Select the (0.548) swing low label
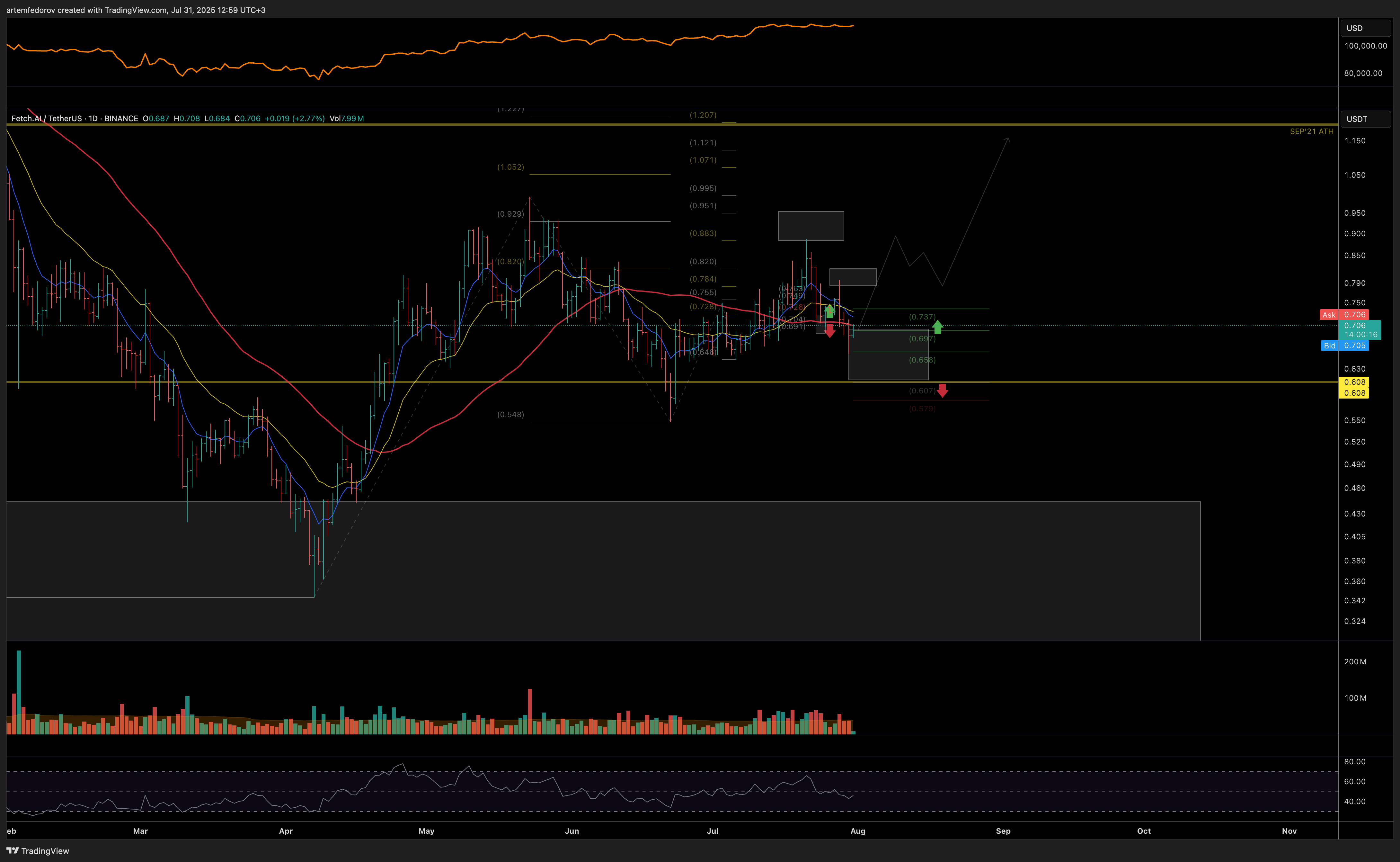1400x862 pixels. click(510, 415)
